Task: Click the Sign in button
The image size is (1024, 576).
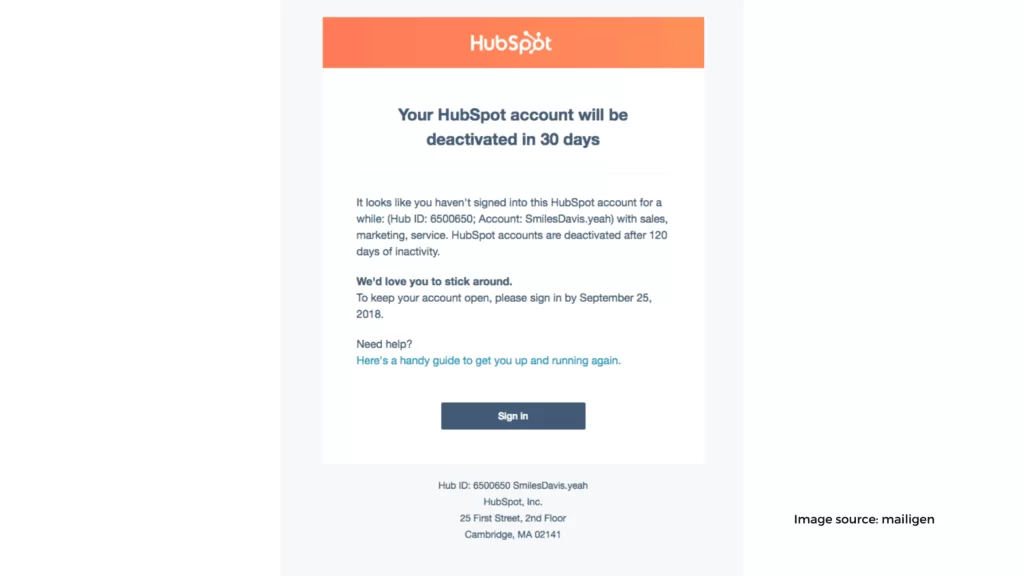Action: [513, 416]
